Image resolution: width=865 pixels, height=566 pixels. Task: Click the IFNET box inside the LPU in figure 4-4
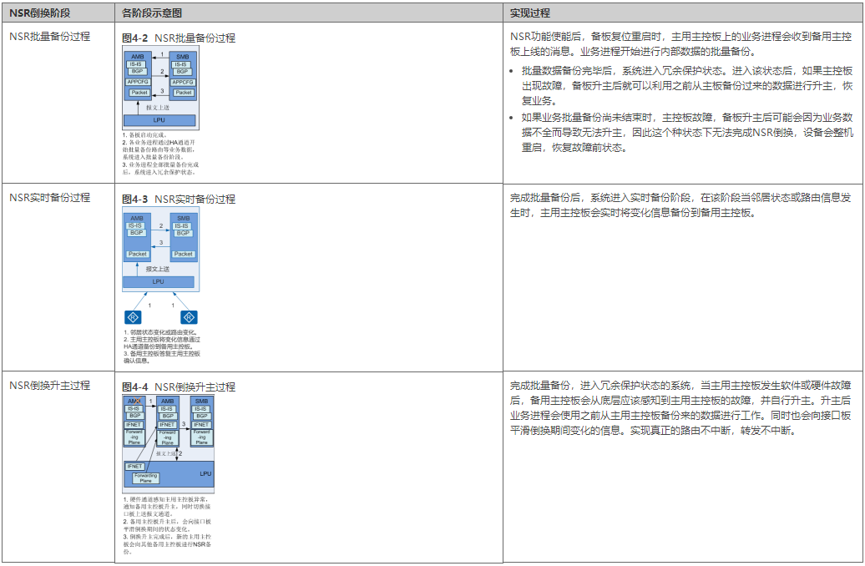[135, 467]
